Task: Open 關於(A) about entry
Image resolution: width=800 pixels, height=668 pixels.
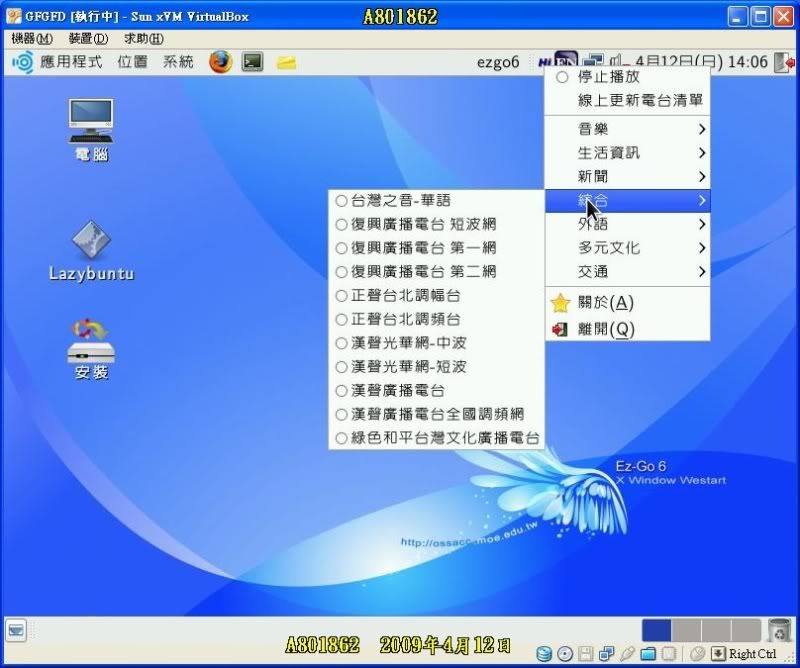Action: [x=627, y=303]
